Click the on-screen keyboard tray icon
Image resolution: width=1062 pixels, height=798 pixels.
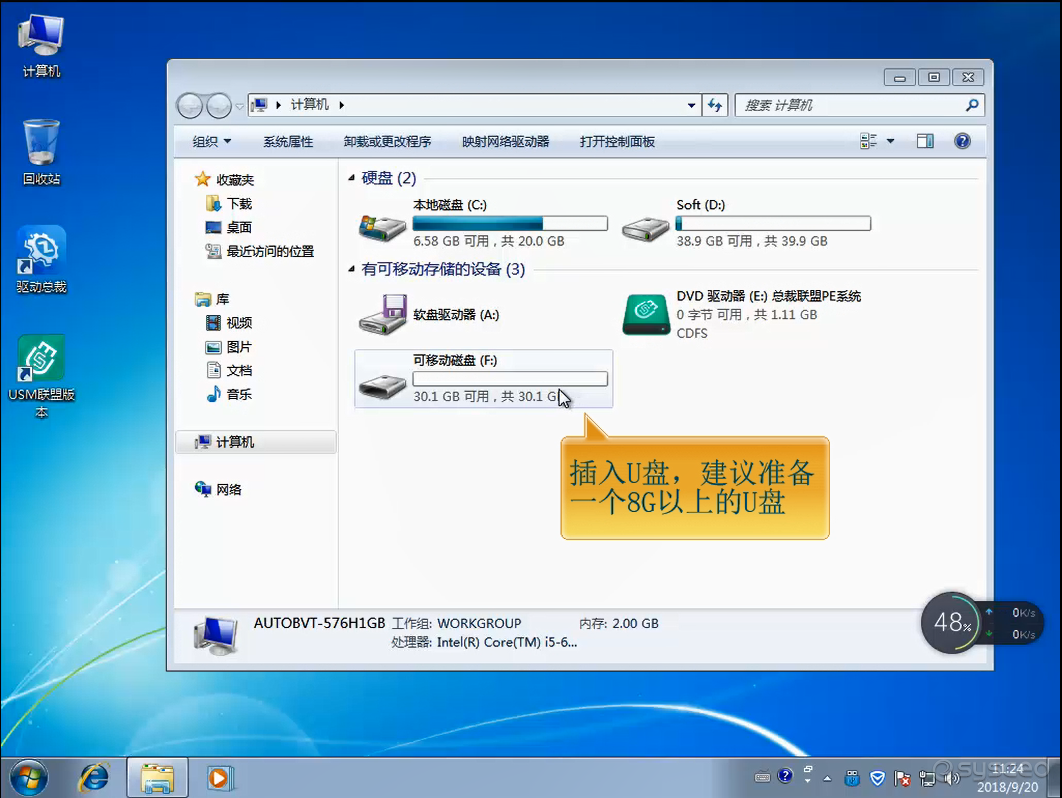click(x=762, y=777)
